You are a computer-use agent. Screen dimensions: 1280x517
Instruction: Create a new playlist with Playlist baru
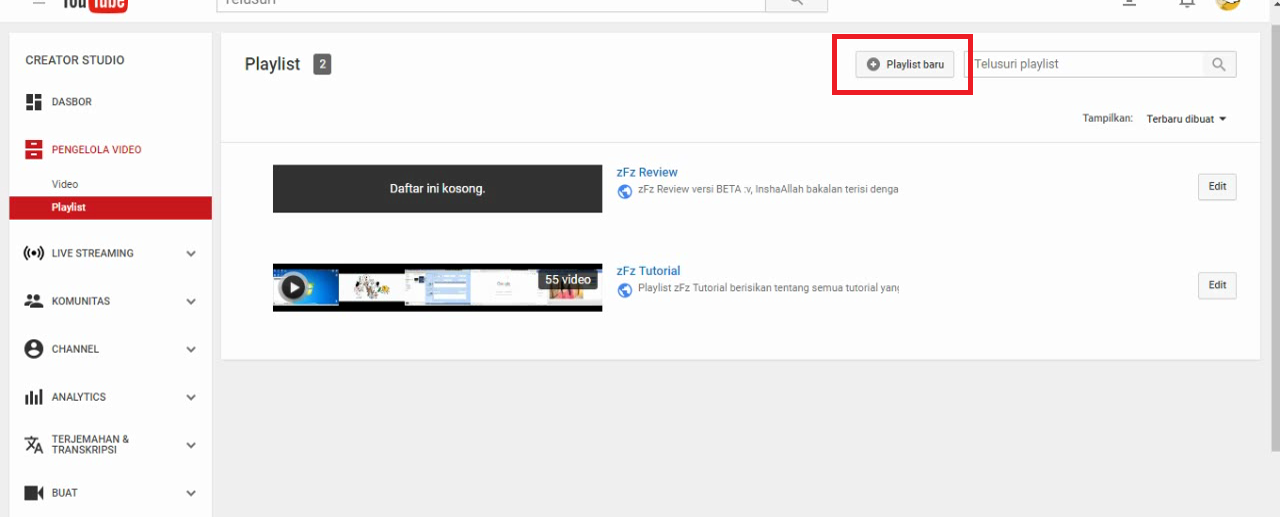click(x=904, y=64)
